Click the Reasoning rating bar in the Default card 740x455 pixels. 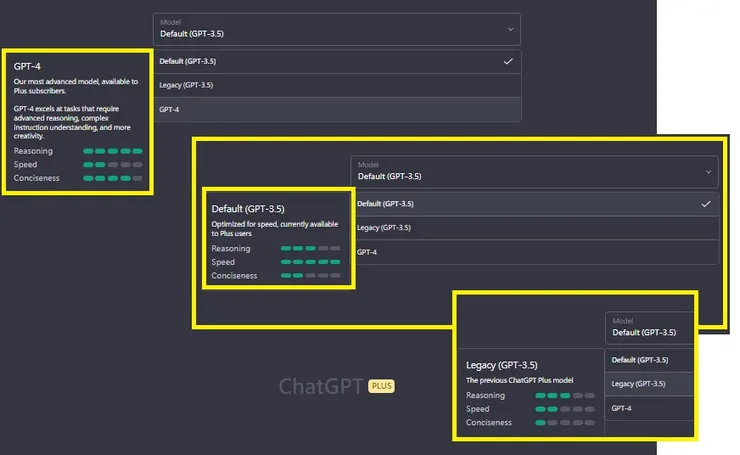point(310,248)
